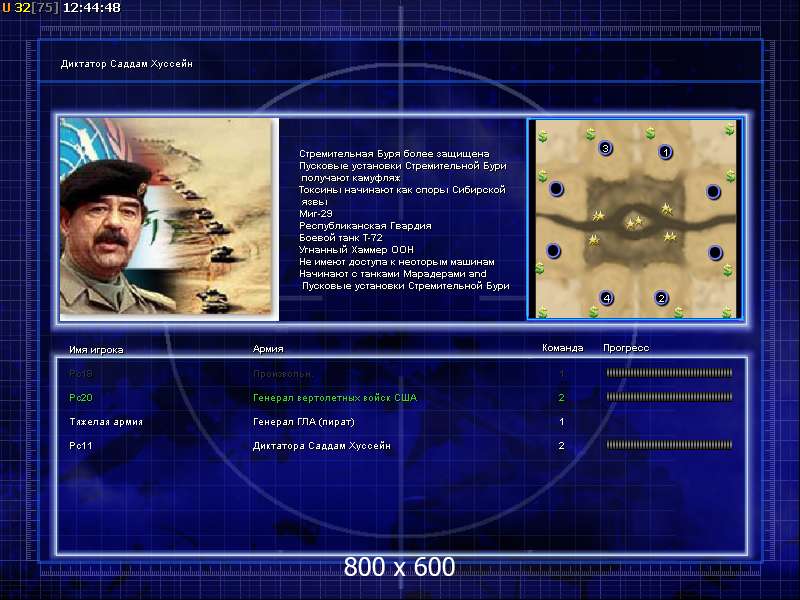Click the dollar sign in the minimap's top-right corner

(730, 130)
